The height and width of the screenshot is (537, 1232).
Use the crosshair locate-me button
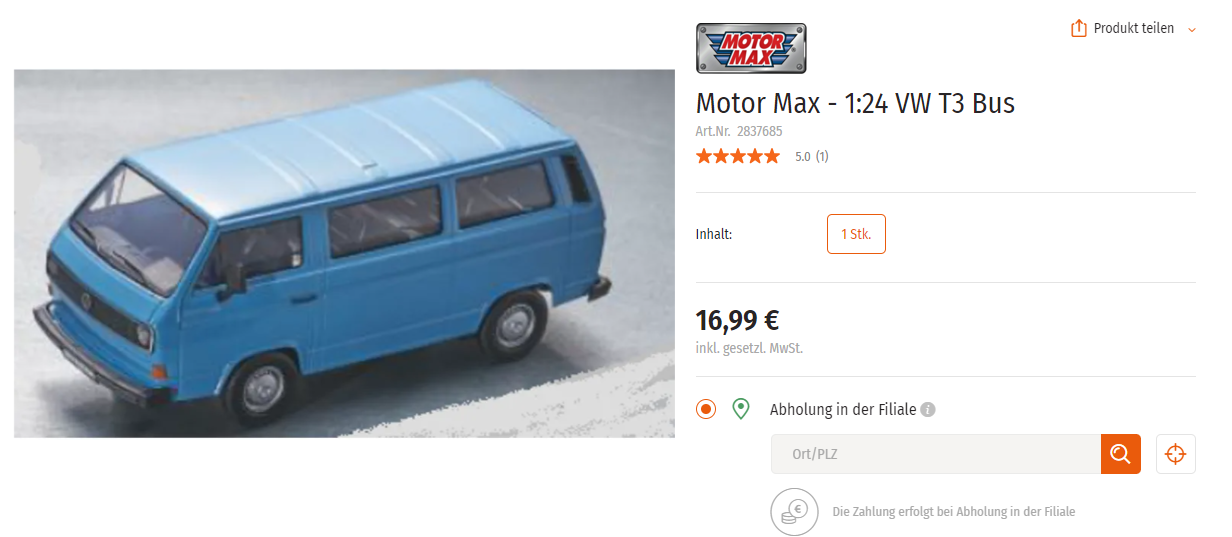pos(1176,454)
